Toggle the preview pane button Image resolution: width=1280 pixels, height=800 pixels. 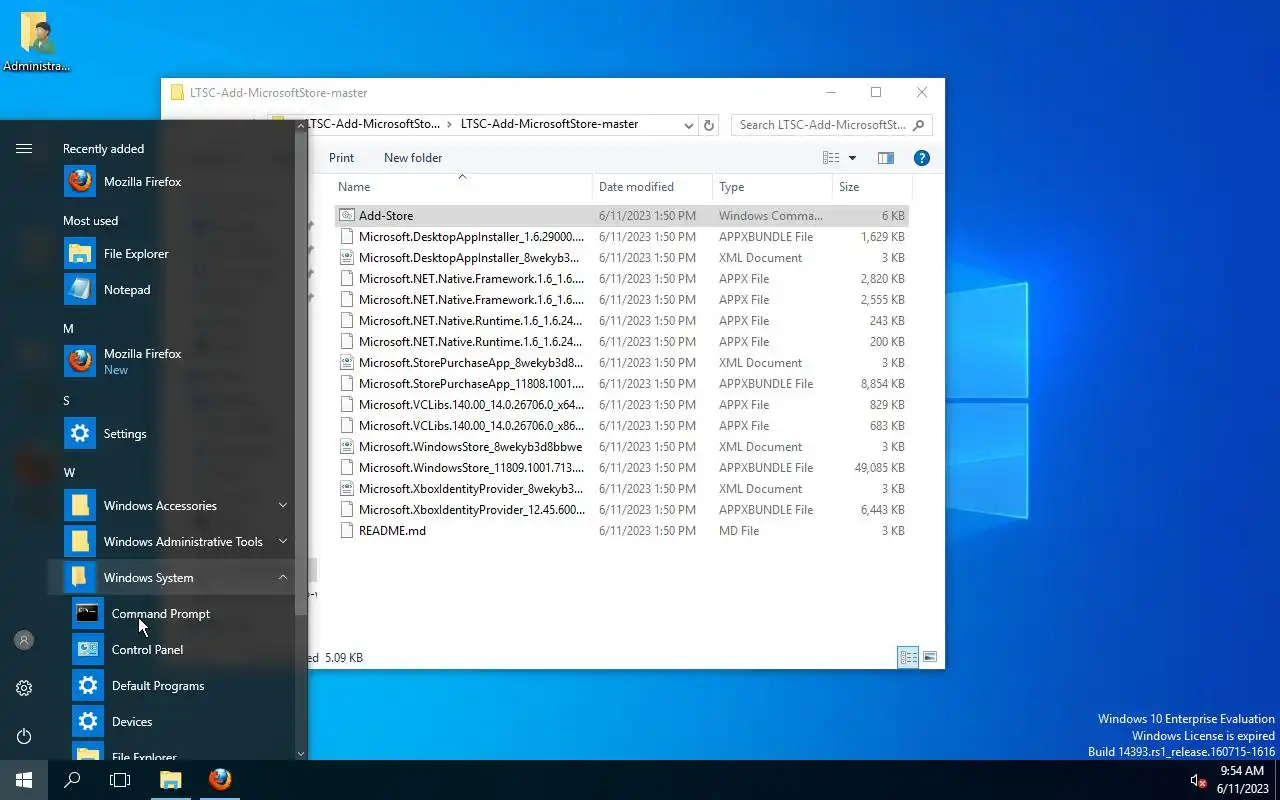click(x=885, y=158)
